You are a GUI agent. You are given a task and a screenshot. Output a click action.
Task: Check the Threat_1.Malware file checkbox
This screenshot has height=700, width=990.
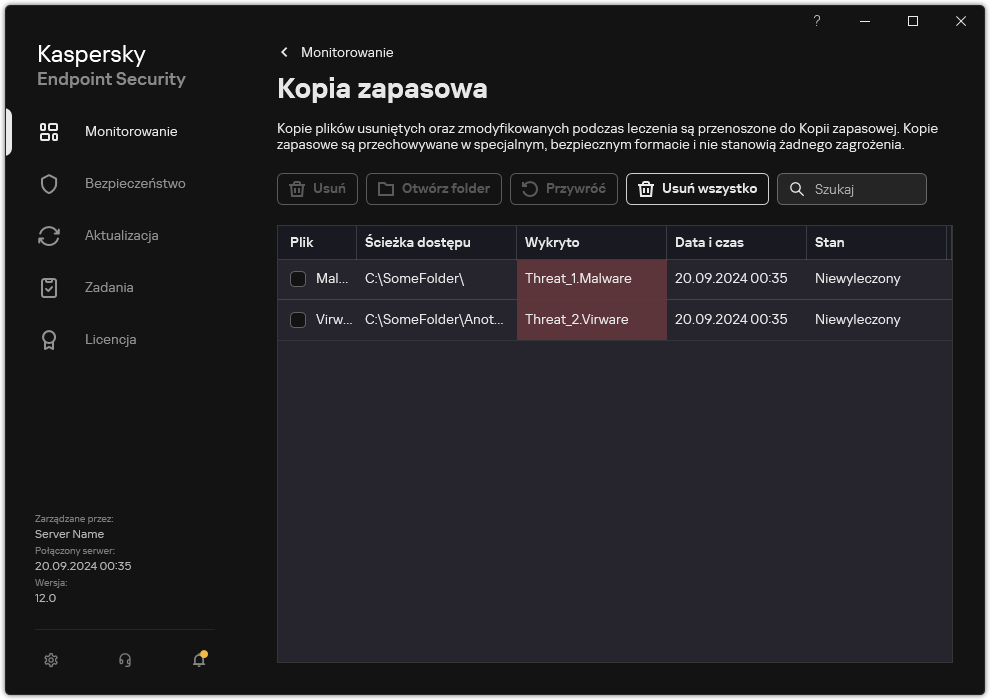click(x=297, y=279)
